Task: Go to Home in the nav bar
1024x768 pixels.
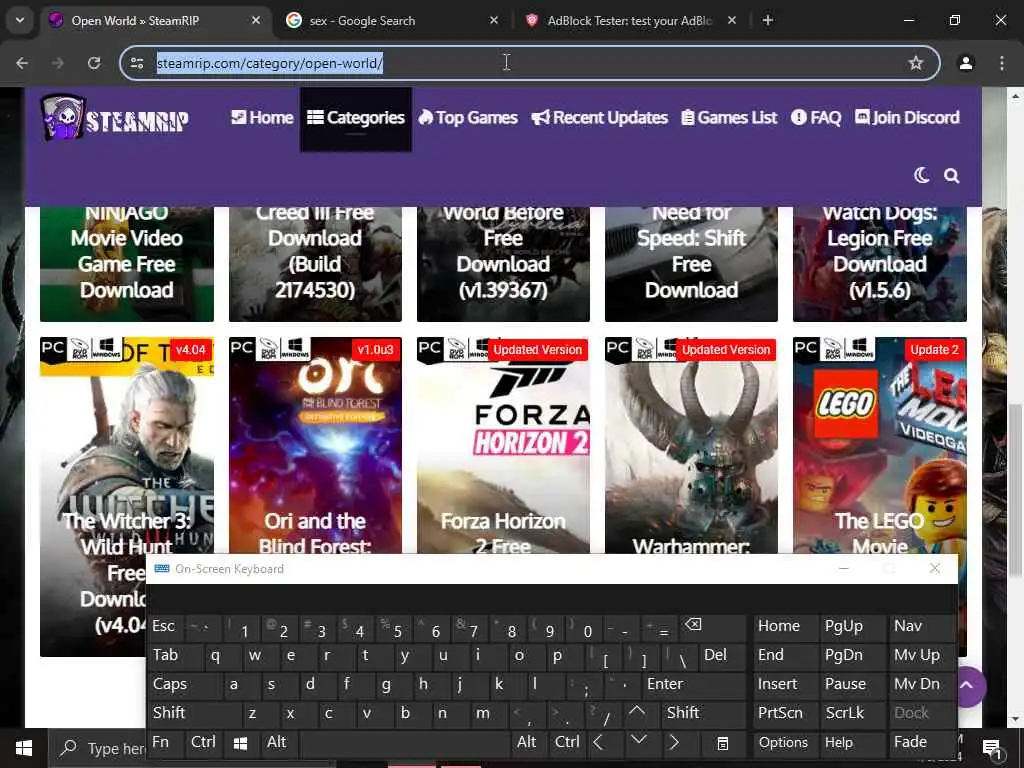Action: point(262,118)
